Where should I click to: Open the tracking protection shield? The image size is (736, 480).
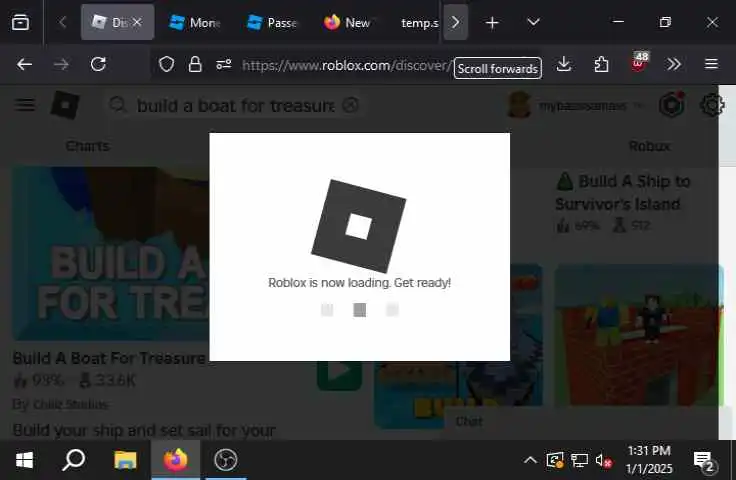(166, 64)
